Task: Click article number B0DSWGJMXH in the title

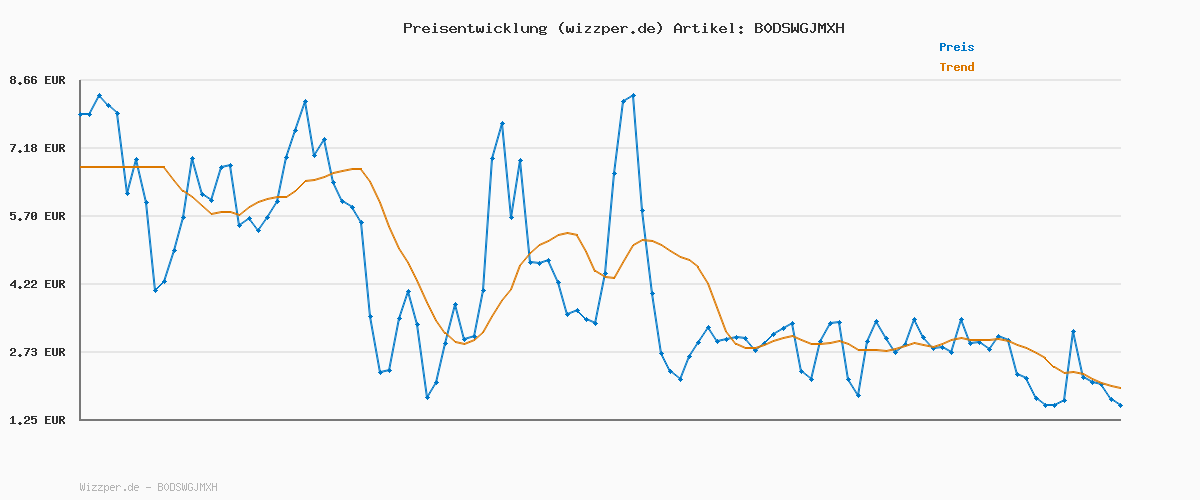Action: [798, 28]
